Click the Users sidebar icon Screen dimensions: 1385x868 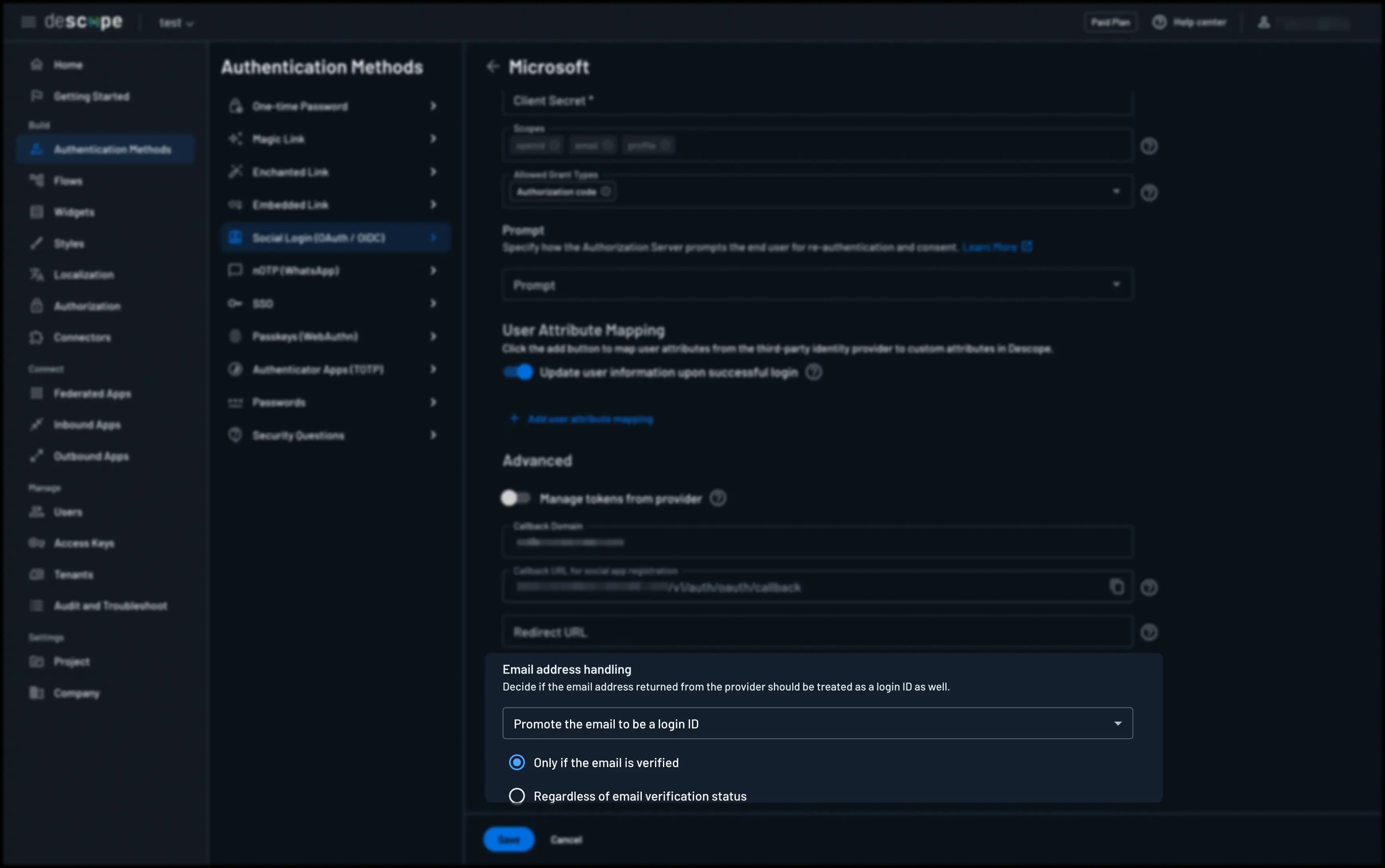tap(36, 511)
